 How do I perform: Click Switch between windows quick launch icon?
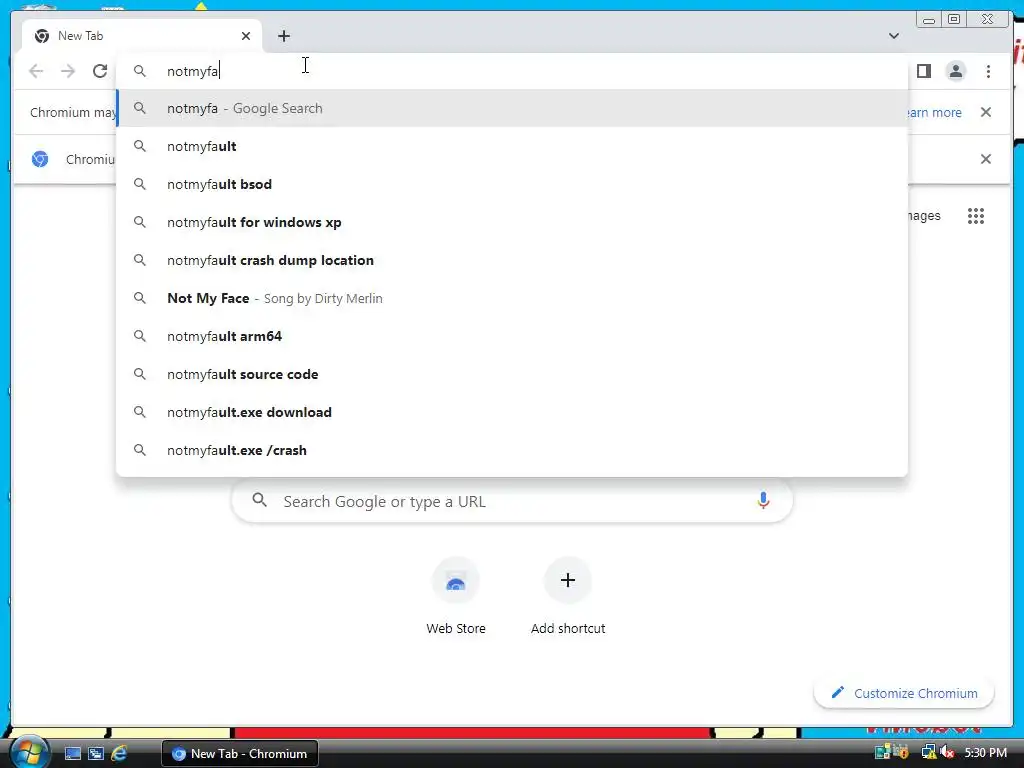coord(96,754)
